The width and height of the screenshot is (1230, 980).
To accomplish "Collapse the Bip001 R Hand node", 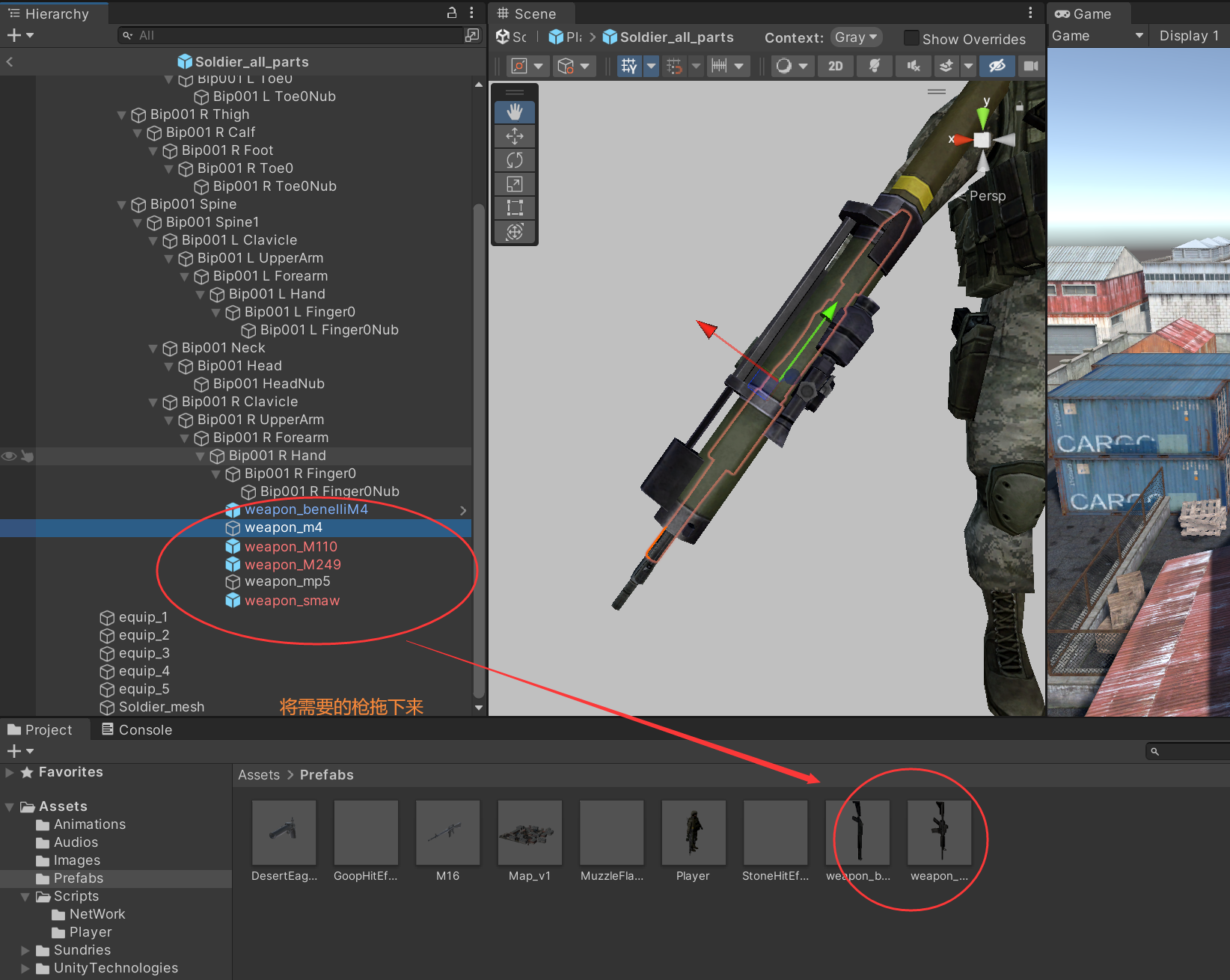I will pos(201,456).
